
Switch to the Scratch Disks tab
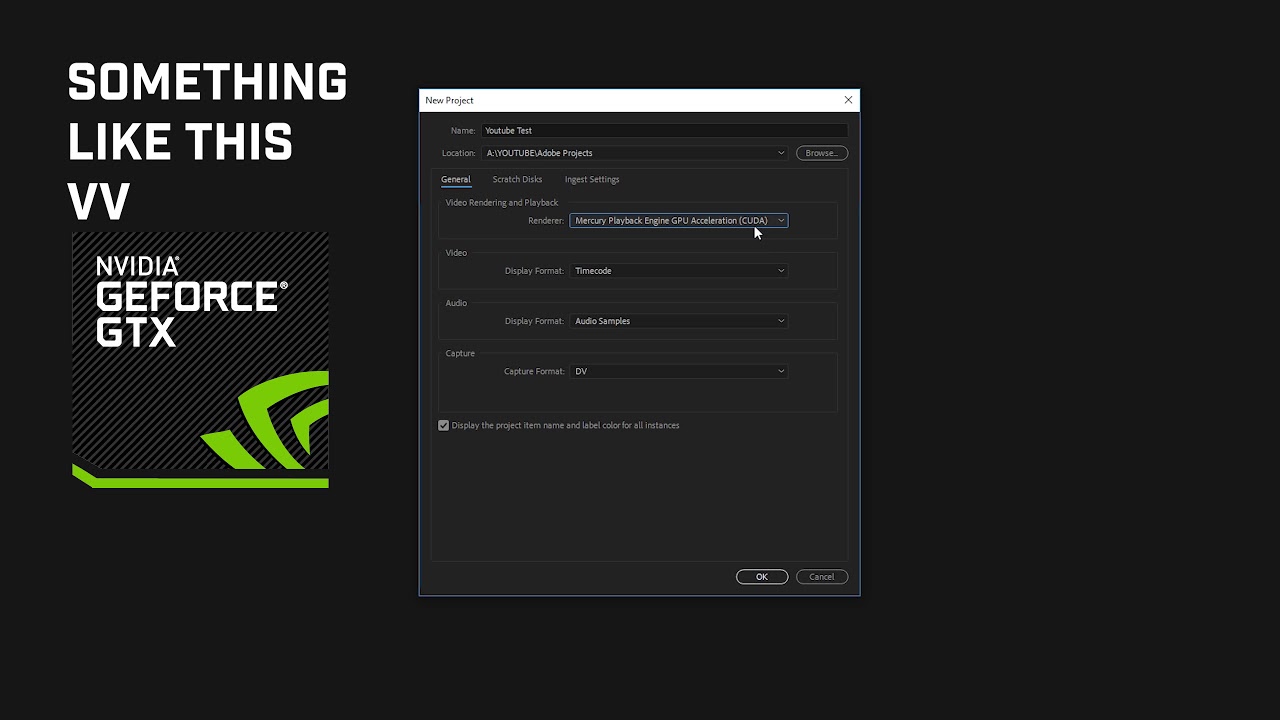[517, 179]
